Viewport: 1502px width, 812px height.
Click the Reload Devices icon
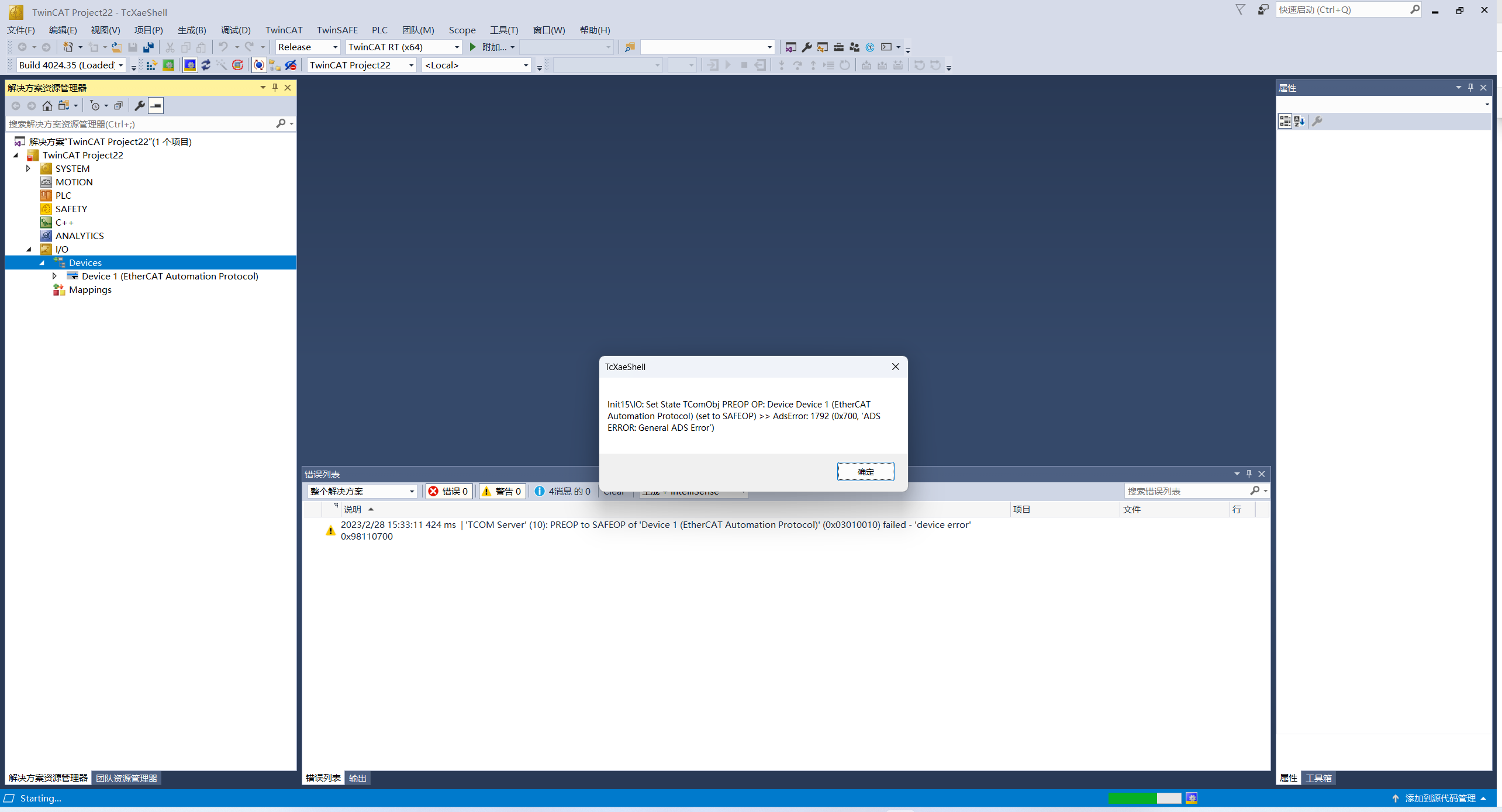pyautogui.click(x=206, y=65)
